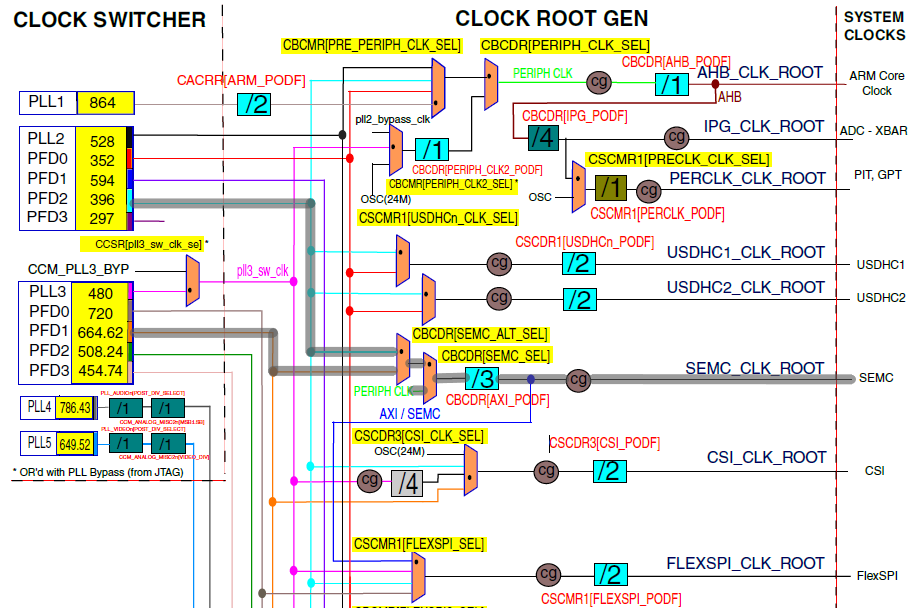Click the CBCDR[PERIPH_CLK_SEL] yellow label

click(x=565, y=46)
